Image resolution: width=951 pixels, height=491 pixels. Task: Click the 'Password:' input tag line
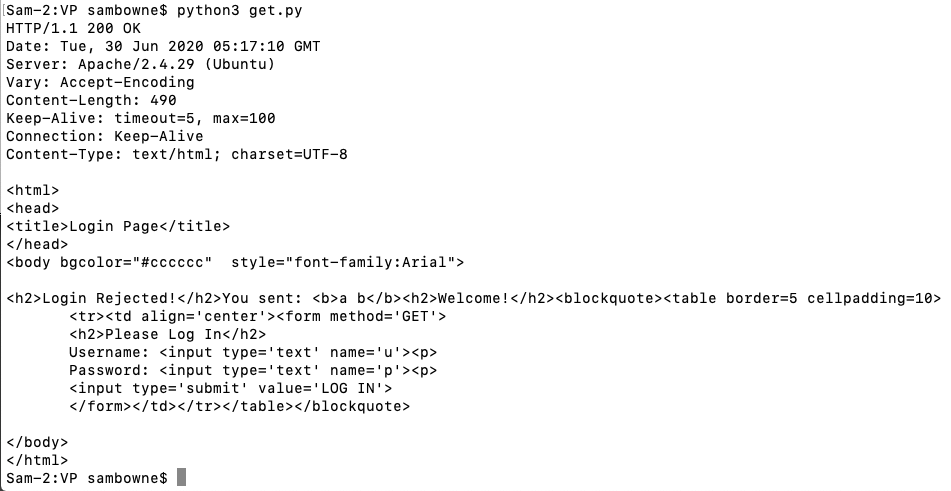pyautogui.click(x=253, y=370)
